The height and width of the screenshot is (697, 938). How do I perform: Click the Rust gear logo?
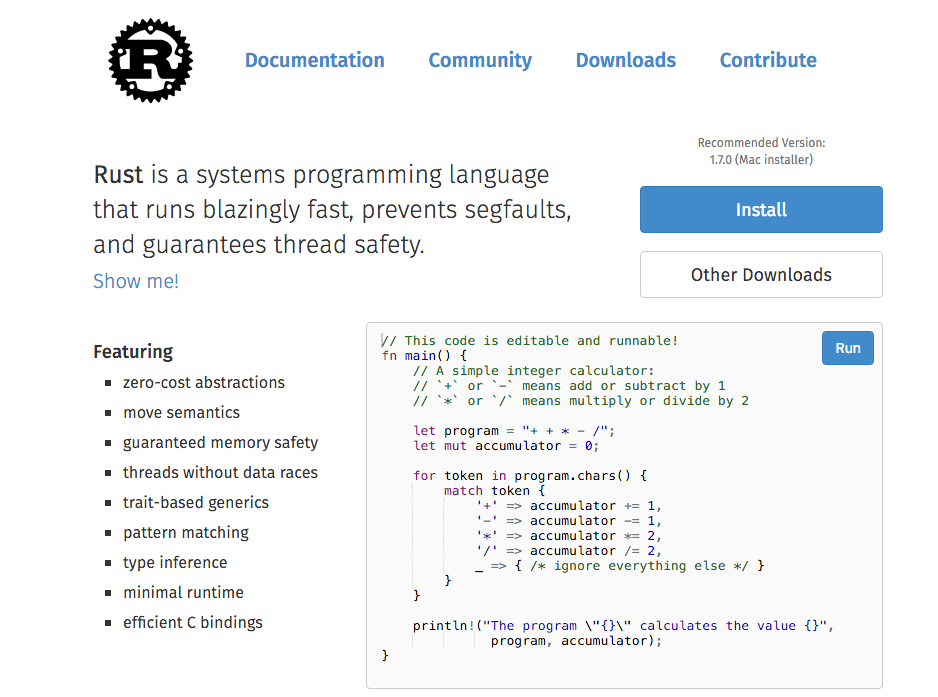pos(150,60)
